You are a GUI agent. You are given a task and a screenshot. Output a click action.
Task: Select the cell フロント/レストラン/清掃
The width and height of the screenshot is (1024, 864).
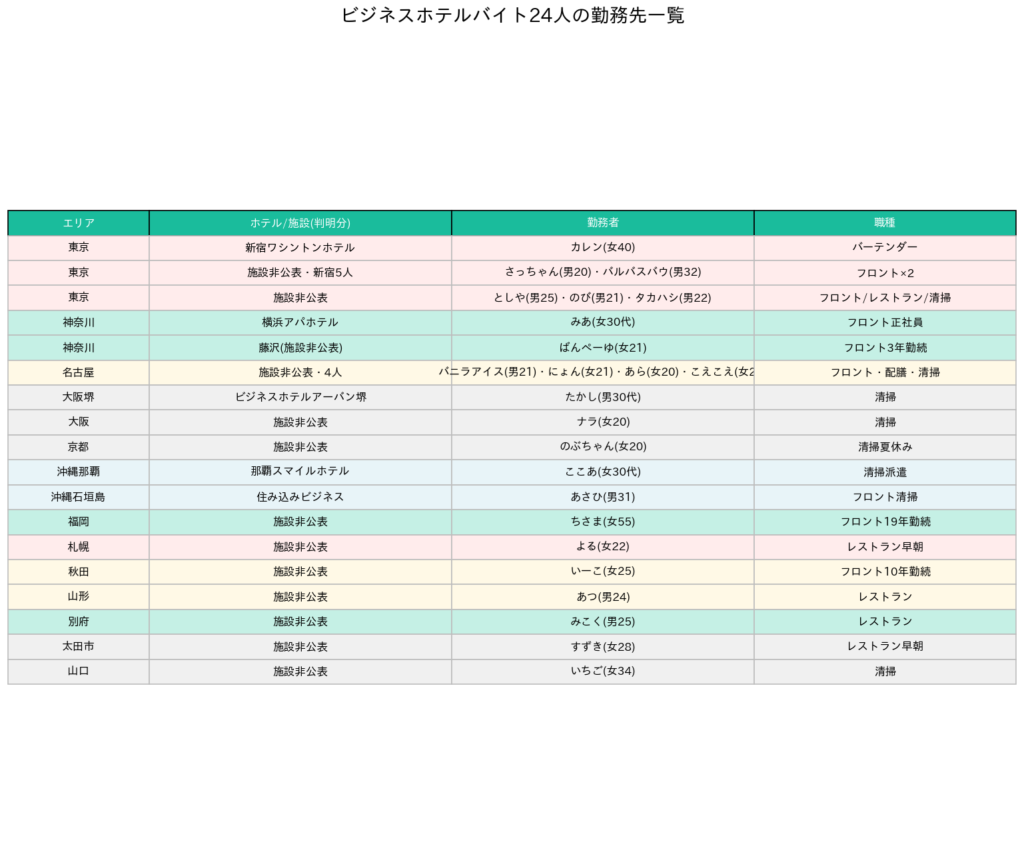click(x=885, y=298)
